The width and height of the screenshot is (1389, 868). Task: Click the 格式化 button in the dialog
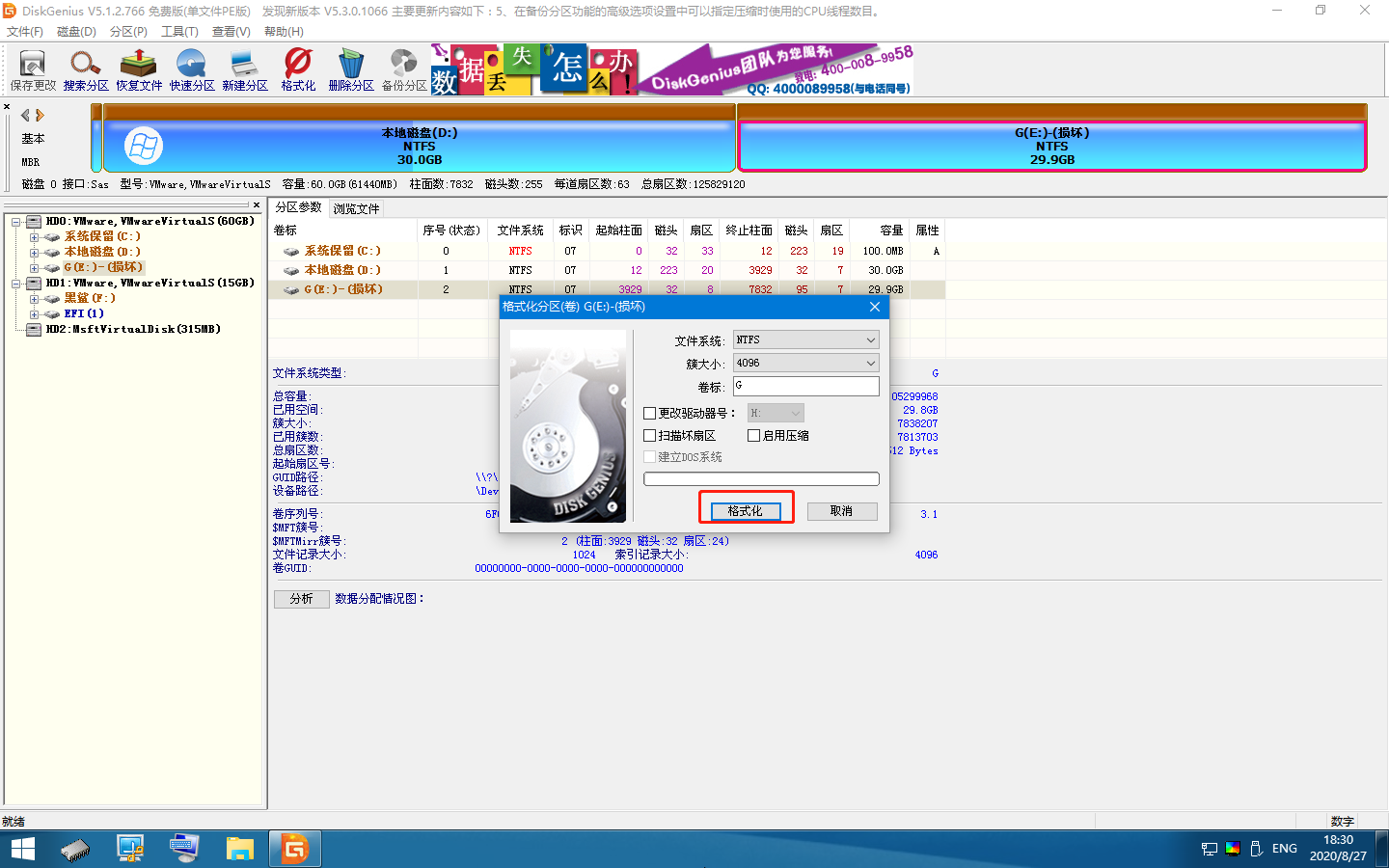[x=745, y=511]
